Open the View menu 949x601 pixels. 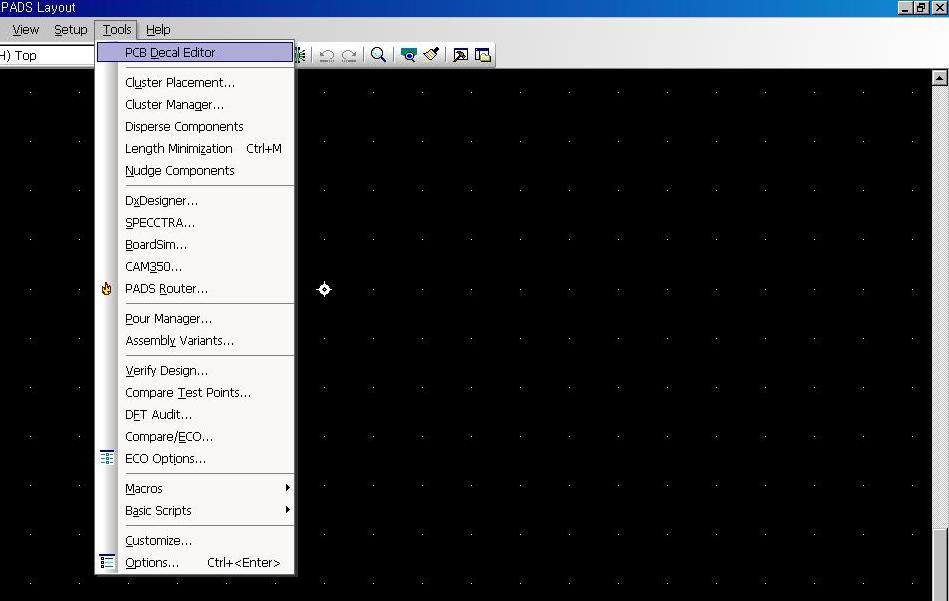coord(25,30)
